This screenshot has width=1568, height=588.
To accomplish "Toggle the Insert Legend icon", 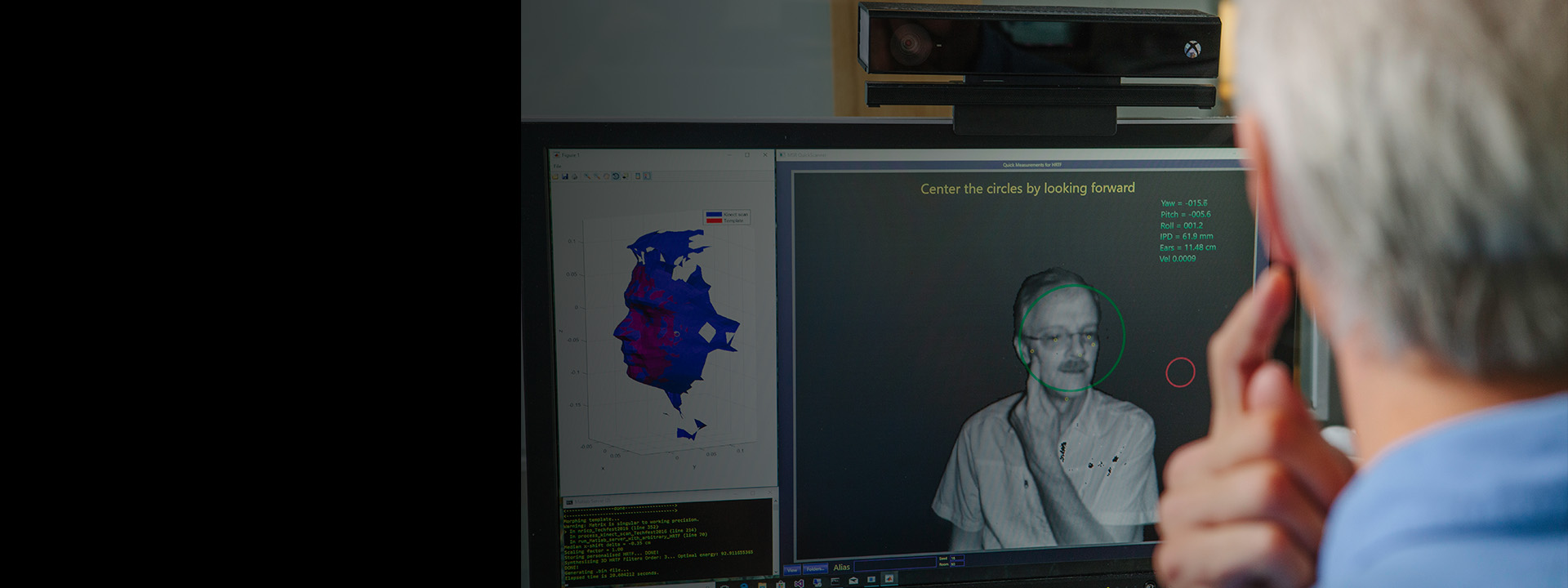I will coord(647,176).
